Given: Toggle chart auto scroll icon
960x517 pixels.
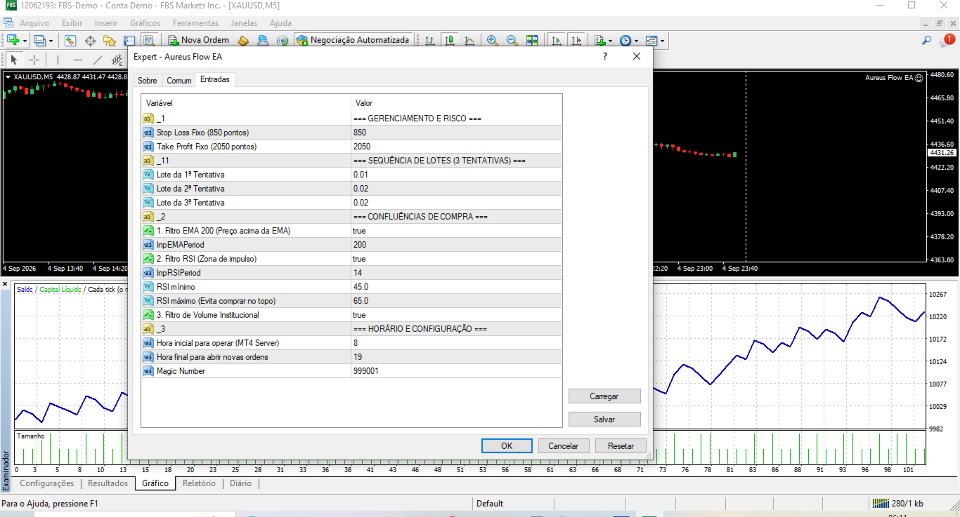Looking at the screenshot, I should point(556,40).
